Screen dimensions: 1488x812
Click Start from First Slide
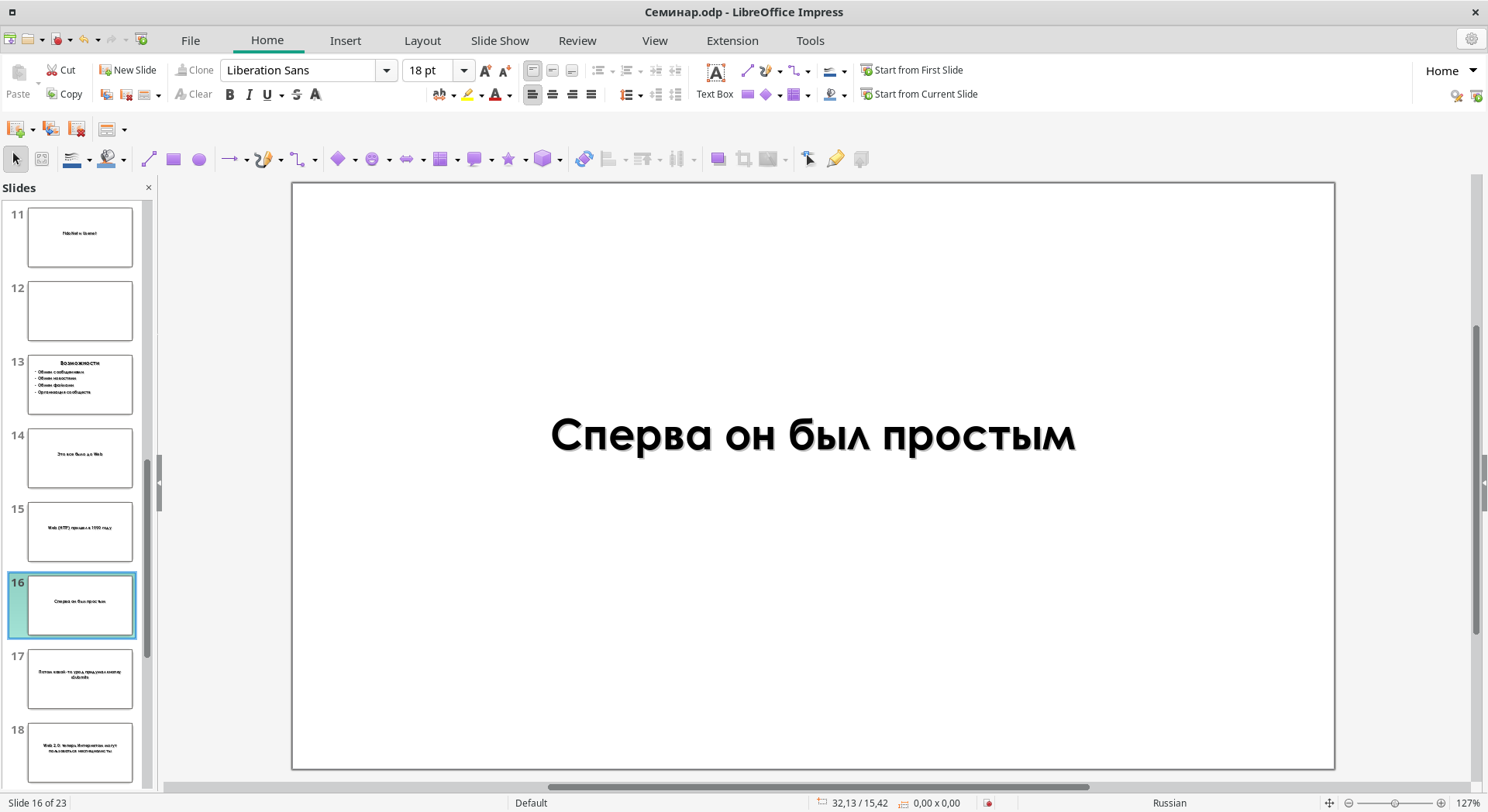911,70
